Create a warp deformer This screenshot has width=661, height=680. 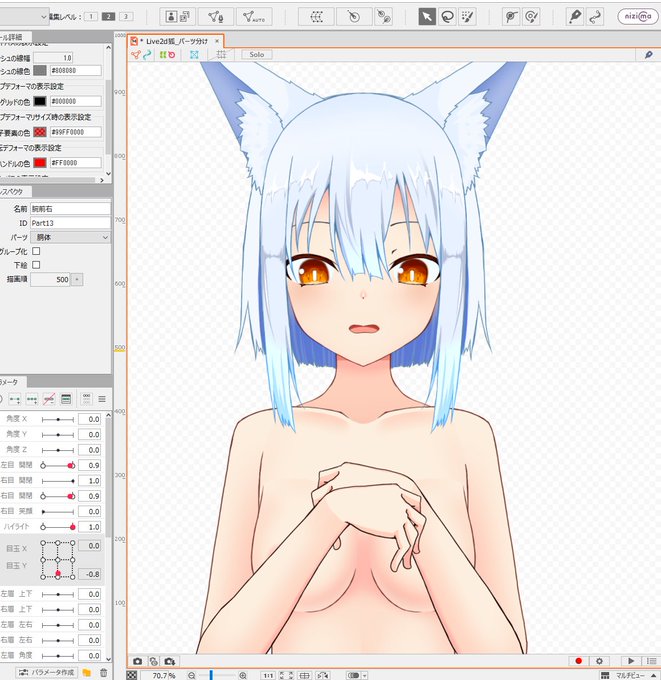316,17
